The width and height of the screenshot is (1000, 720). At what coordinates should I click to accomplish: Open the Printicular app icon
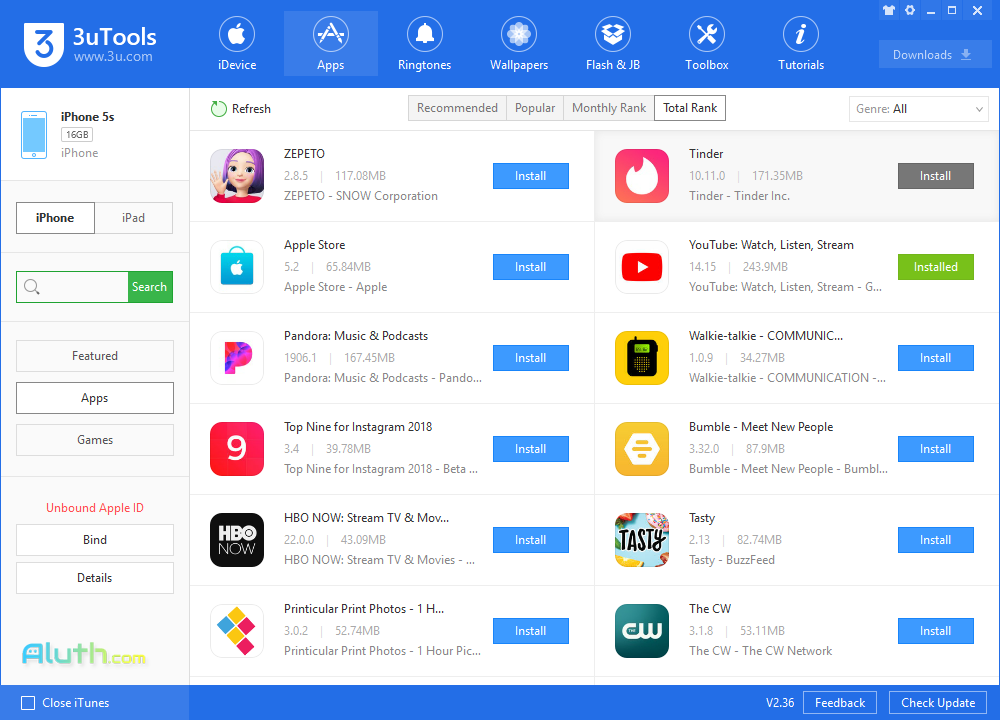[x=237, y=631]
